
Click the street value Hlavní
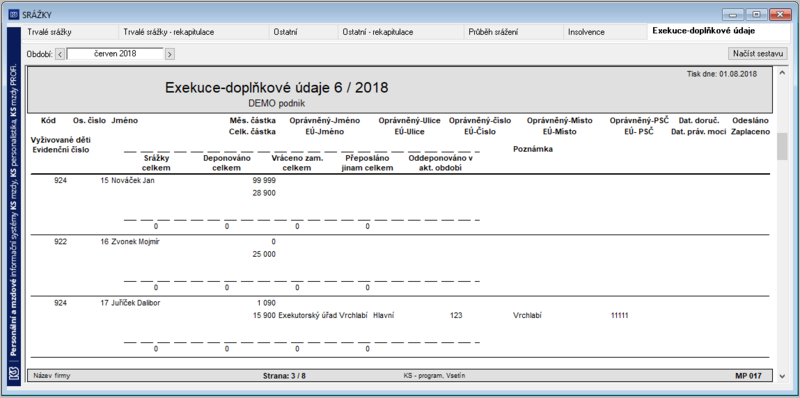coord(383,316)
